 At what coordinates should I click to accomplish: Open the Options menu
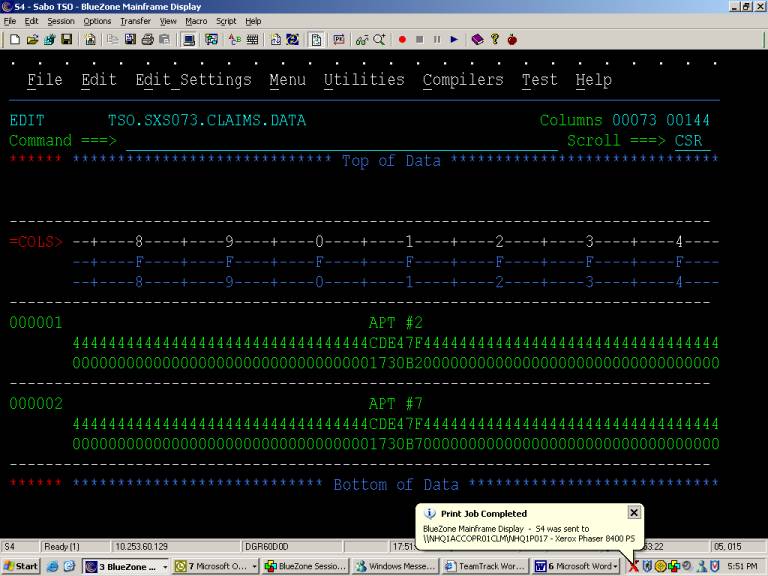click(97, 21)
